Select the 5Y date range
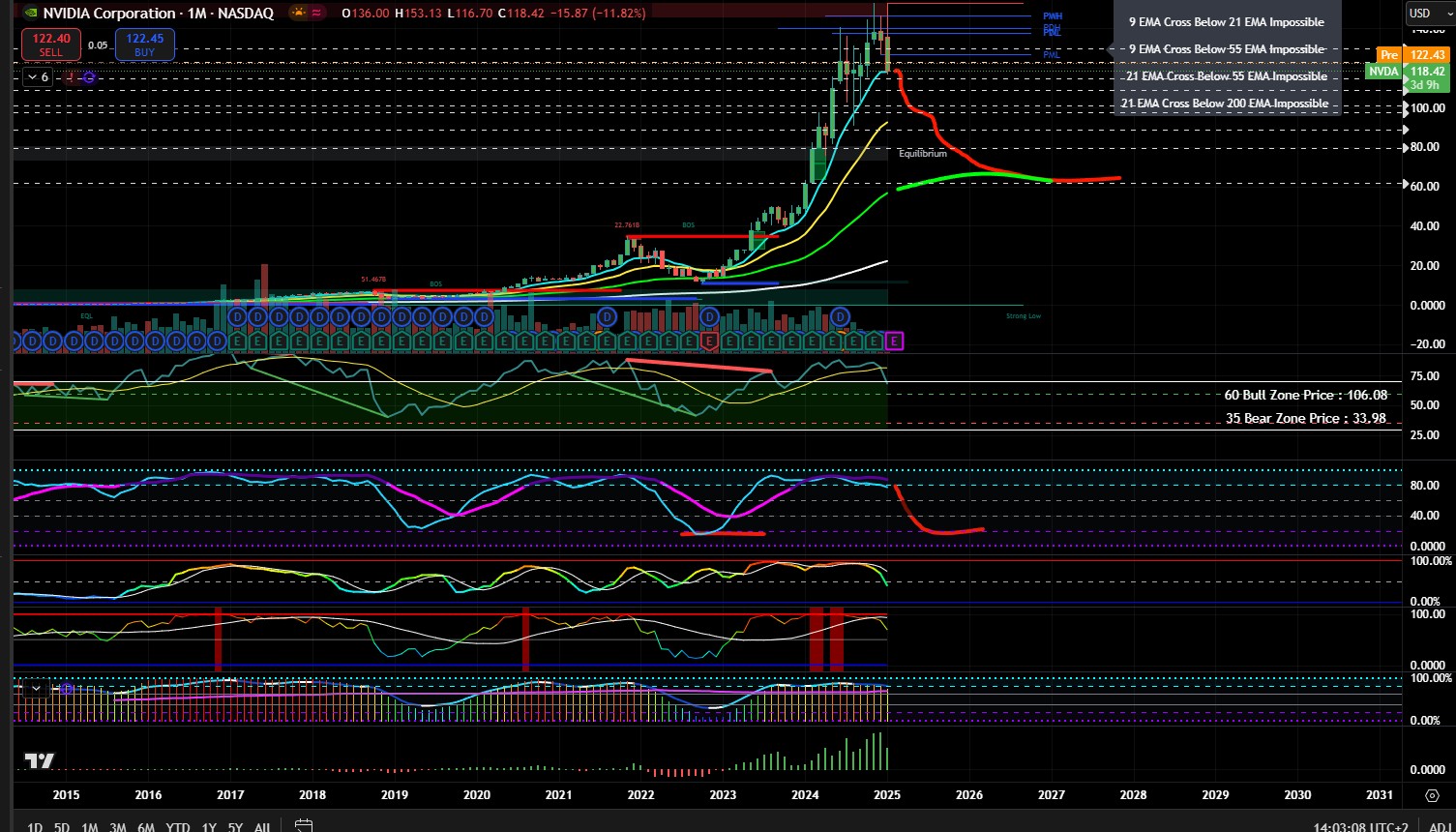 click(x=235, y=827)
